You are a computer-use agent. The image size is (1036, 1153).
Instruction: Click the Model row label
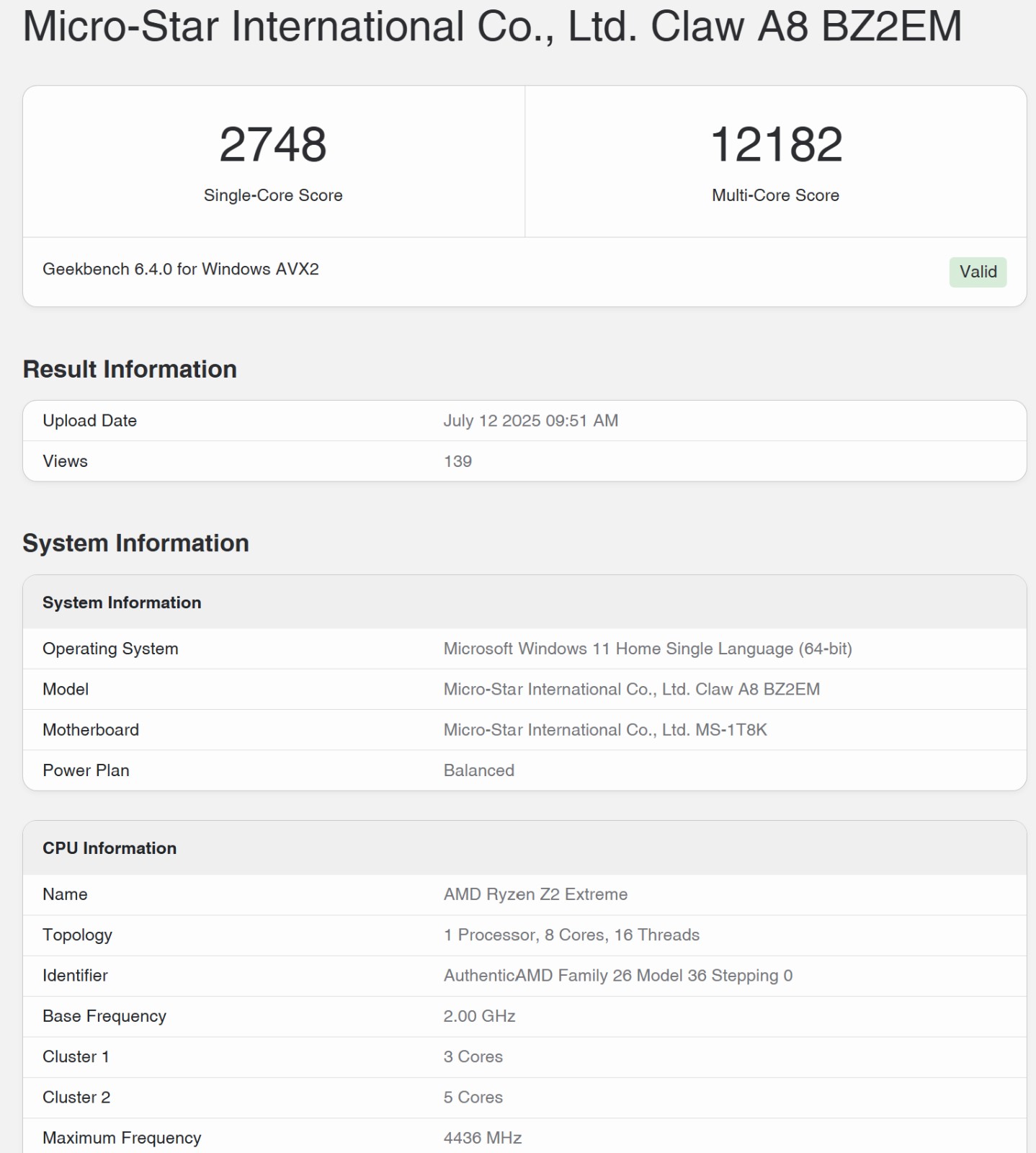66,689
